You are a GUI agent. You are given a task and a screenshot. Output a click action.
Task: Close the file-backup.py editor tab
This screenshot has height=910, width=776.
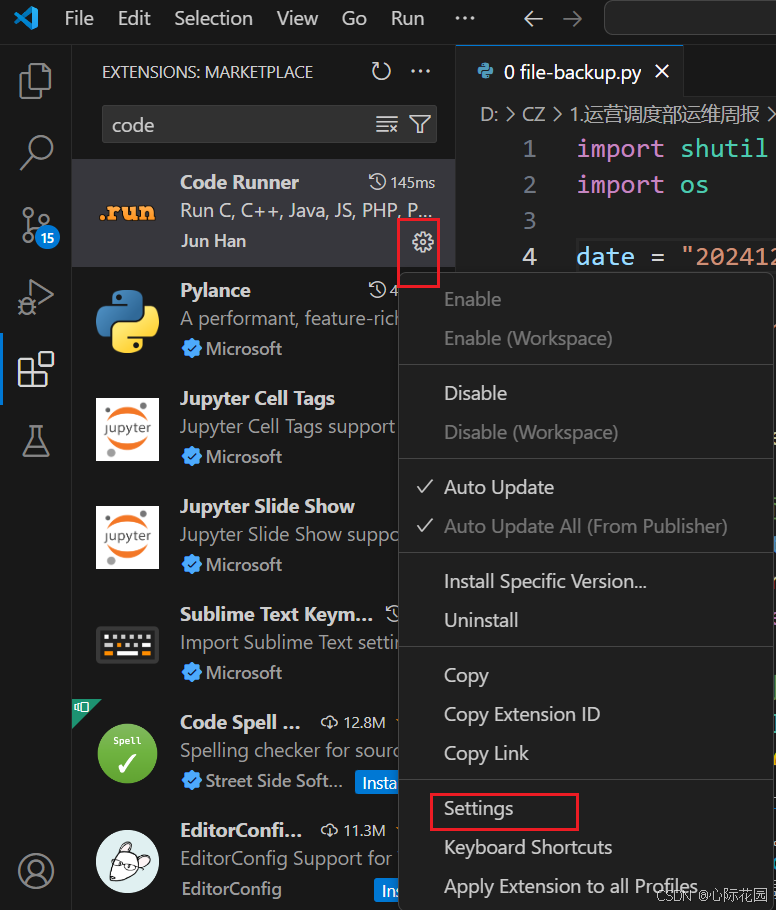point(662,72)
